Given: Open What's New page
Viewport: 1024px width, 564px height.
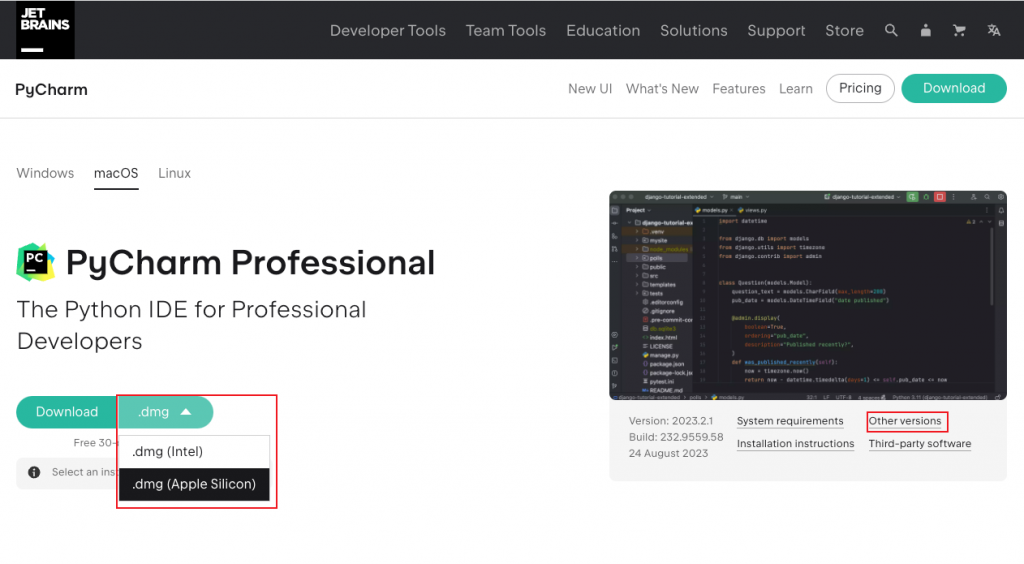Looking at the screenshot, I should tap(662, 89).
